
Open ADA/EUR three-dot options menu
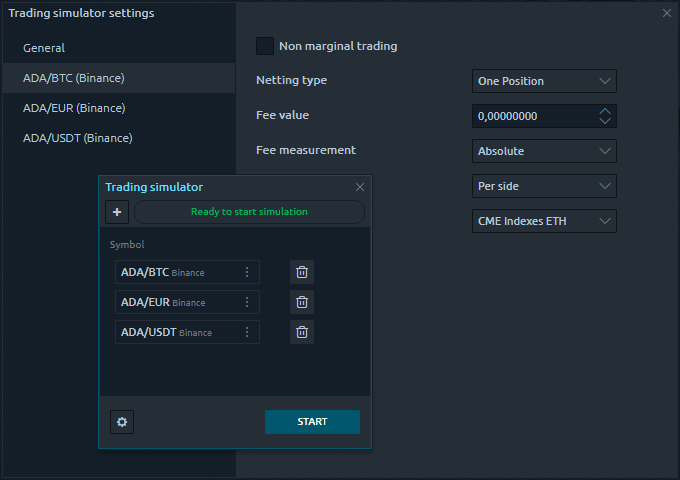tap(247, 302)
